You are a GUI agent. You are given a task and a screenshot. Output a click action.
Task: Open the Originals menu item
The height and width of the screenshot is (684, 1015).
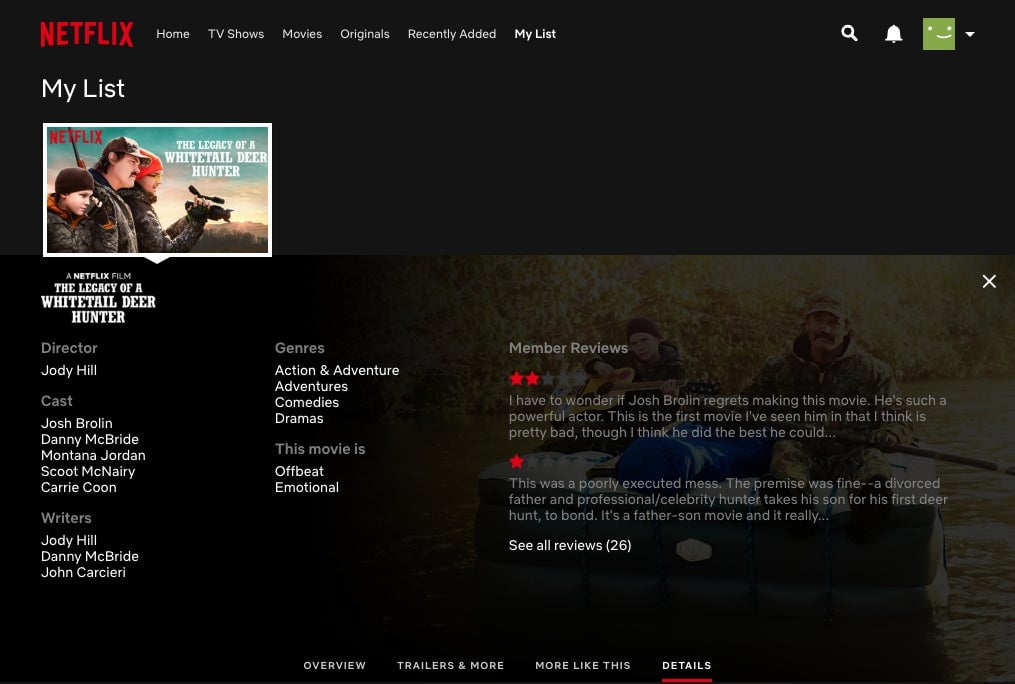pos(364,34)
